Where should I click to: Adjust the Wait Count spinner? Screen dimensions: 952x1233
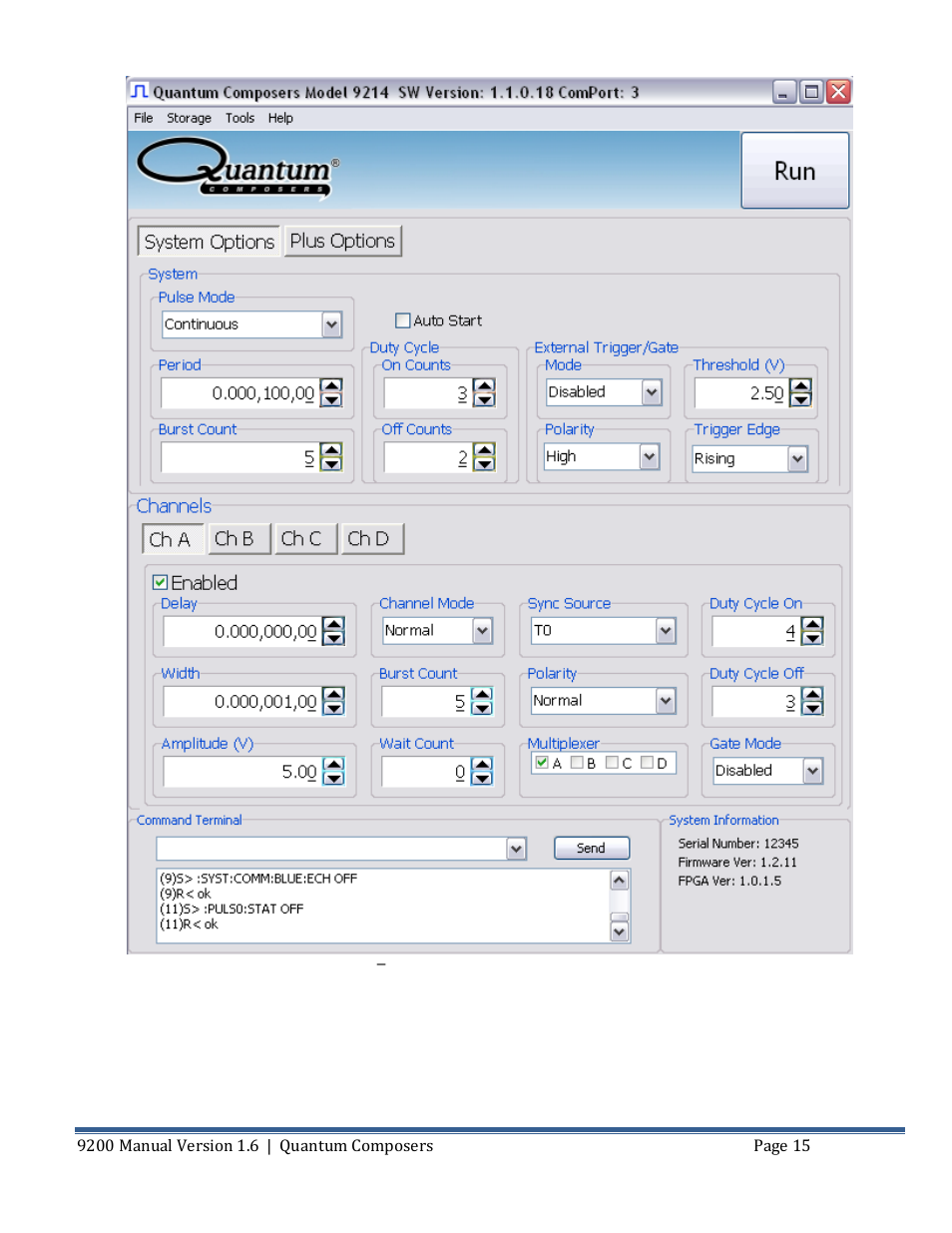point(482,771)
